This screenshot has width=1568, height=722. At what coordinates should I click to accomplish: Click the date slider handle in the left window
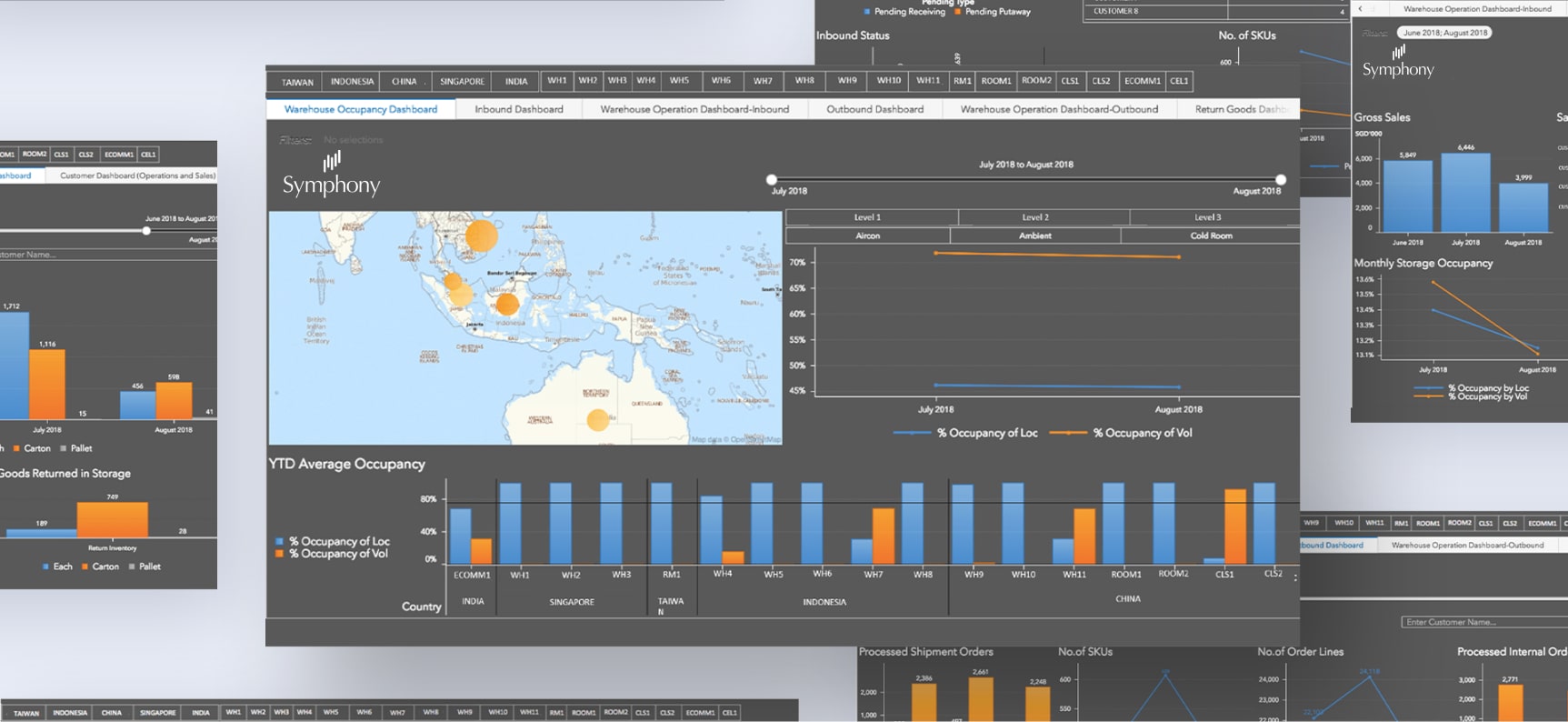coord(146,230)
